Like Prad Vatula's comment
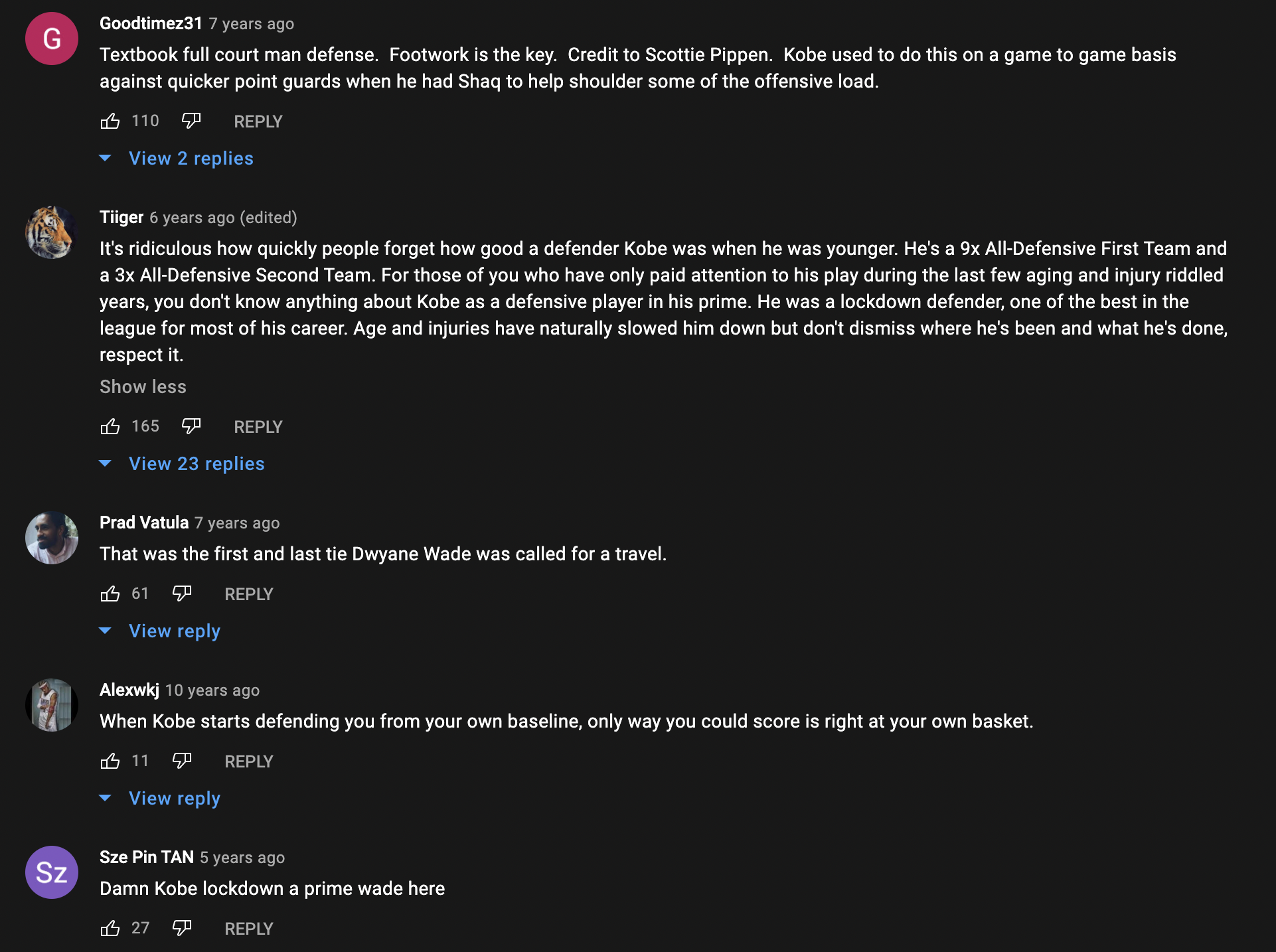This screenshot has width=1276, height=952. point(110,594)
